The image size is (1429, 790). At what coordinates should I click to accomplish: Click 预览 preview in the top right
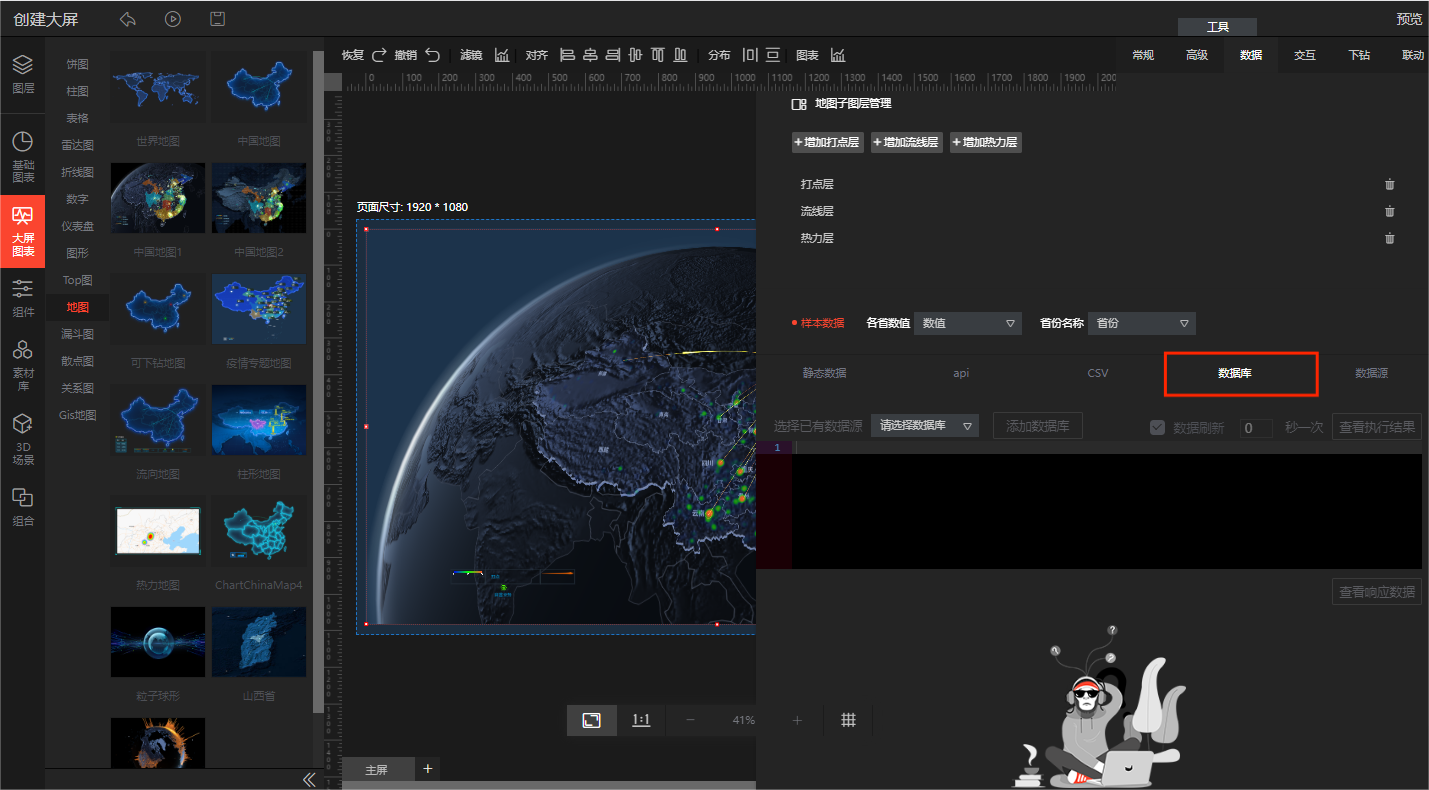click(1409, 19)
